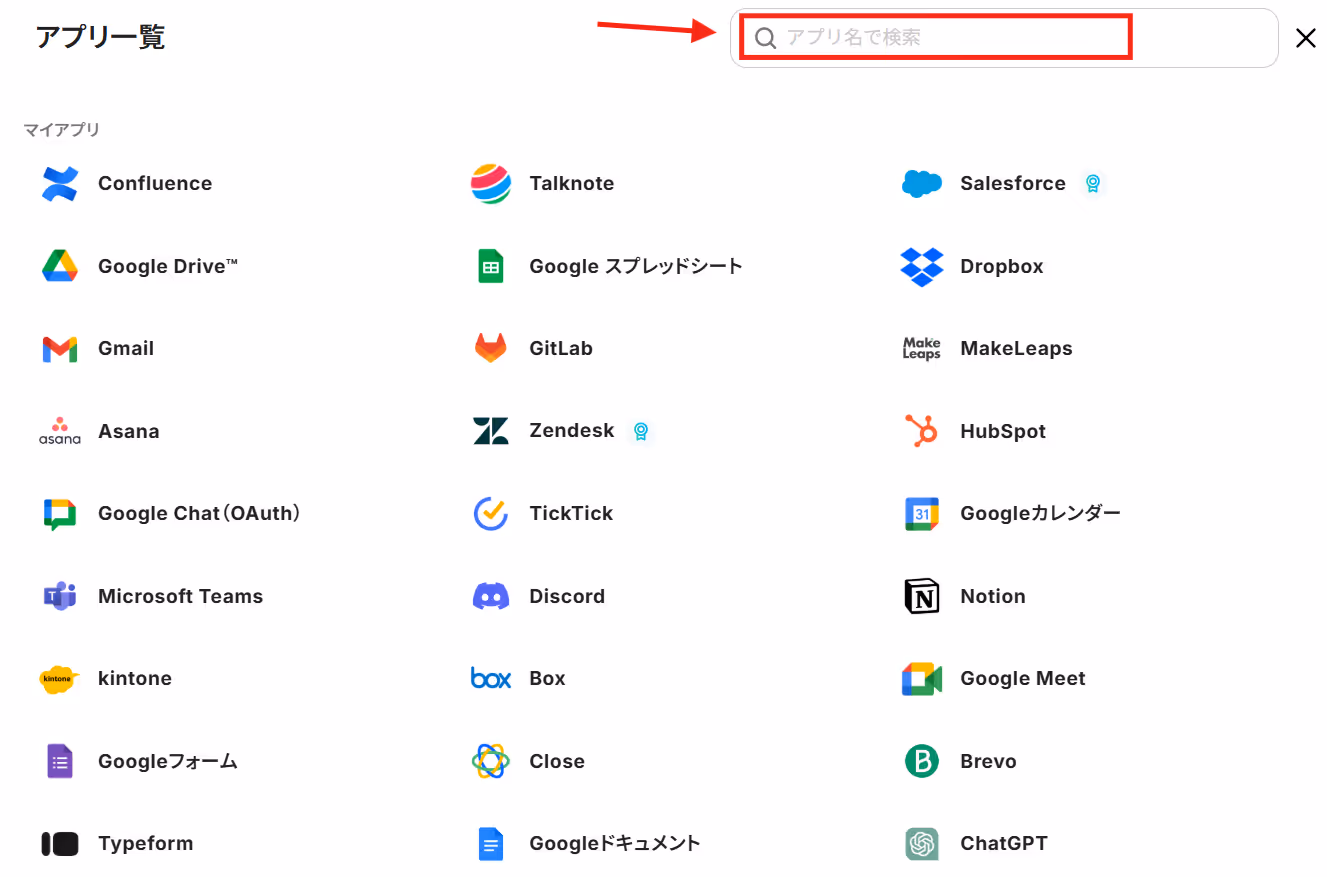Screen dimensions: 1327x877
Task: Click the Google Drive triangle icon
Action: click(60, 266)
